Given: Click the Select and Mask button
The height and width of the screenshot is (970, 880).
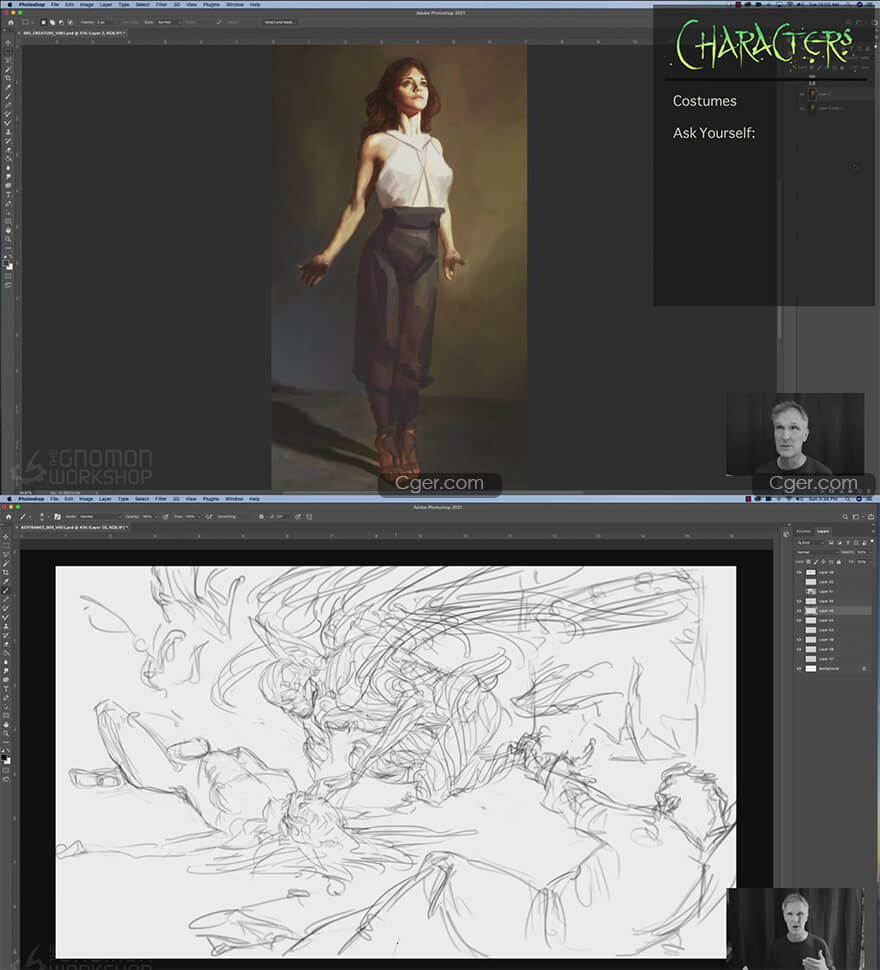Looking at the screenshot, I should (280, 22).
